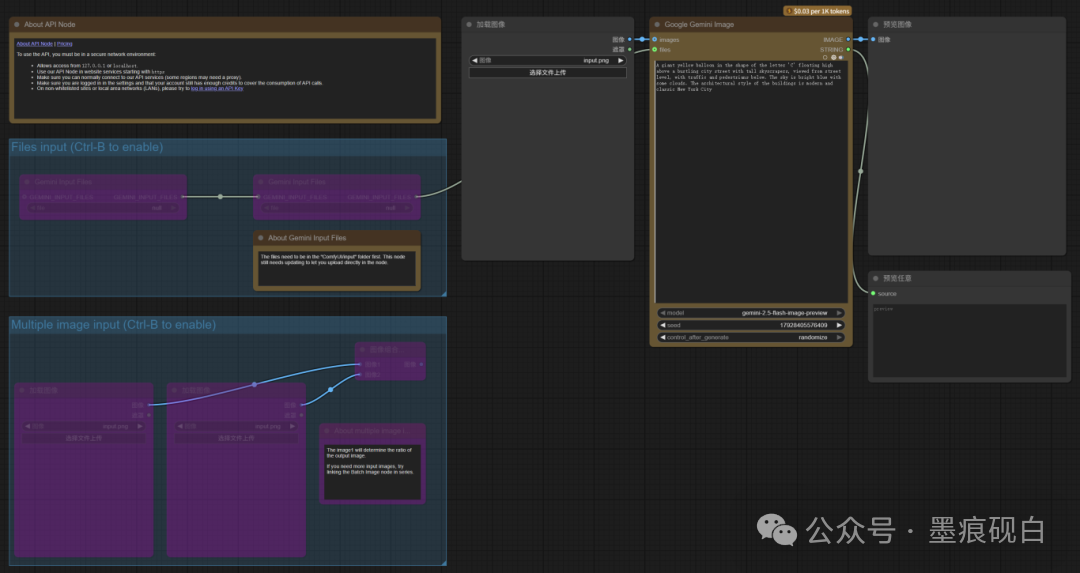Image resolution: width=1080 pixels, height=573 pixels.
Task: Click the 选择文件上传 upload button
Action: coord(548,72)
